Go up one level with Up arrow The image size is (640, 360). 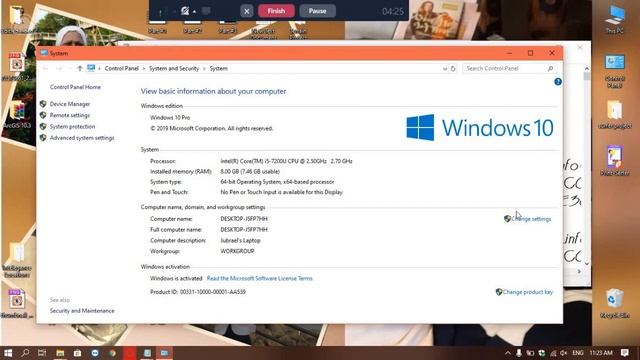[x=80, y=69]
